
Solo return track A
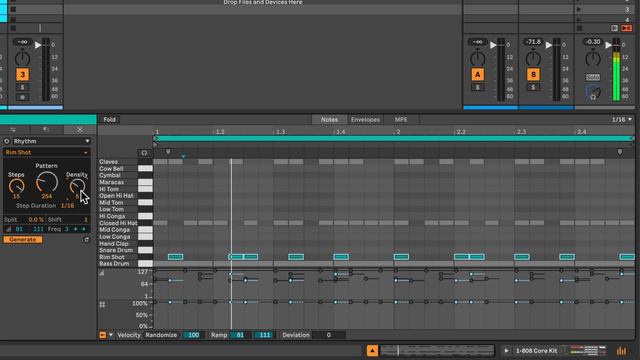click(478, 87)
